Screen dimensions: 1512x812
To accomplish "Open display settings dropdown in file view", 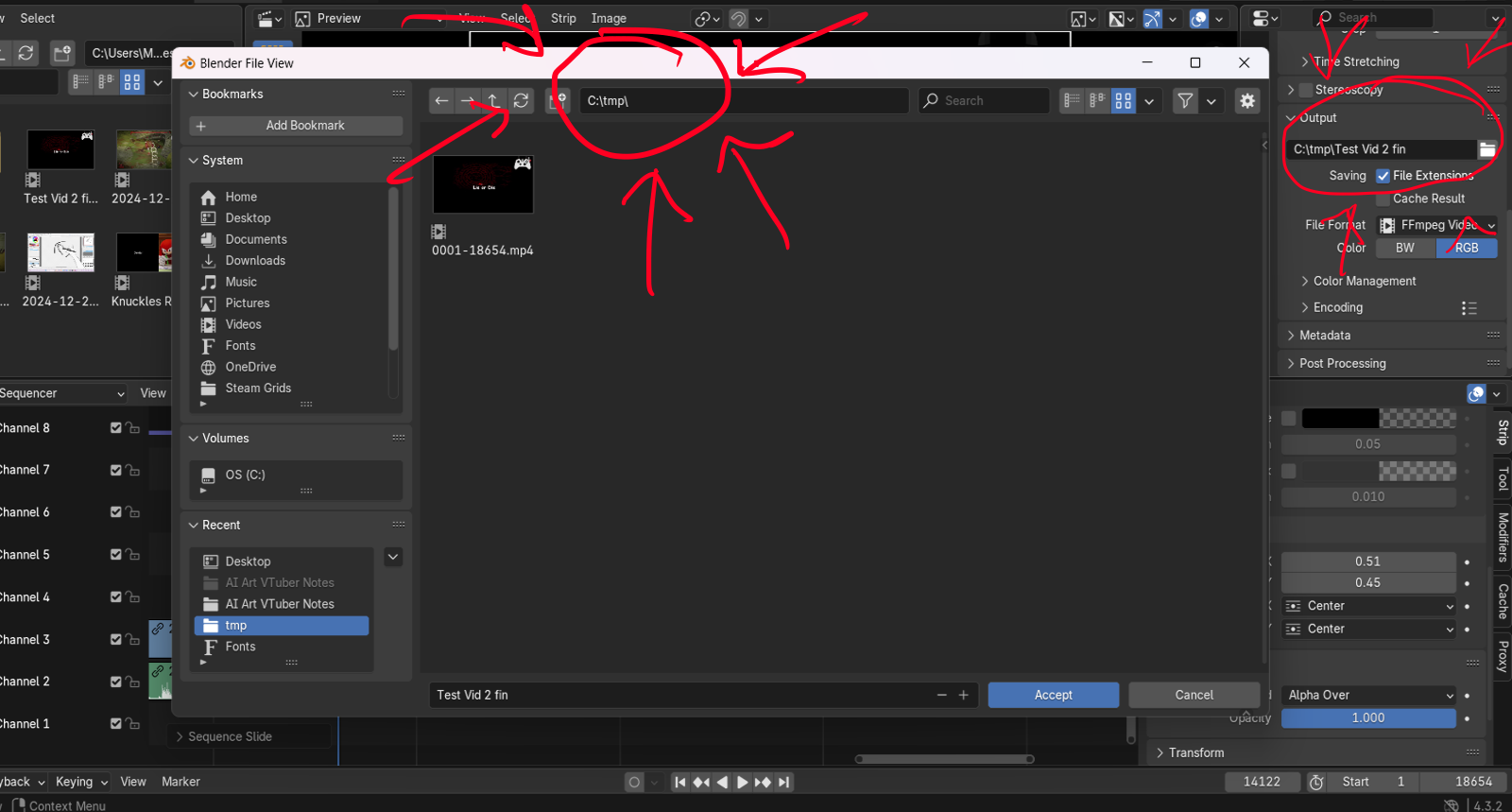I will (1149, 100).
